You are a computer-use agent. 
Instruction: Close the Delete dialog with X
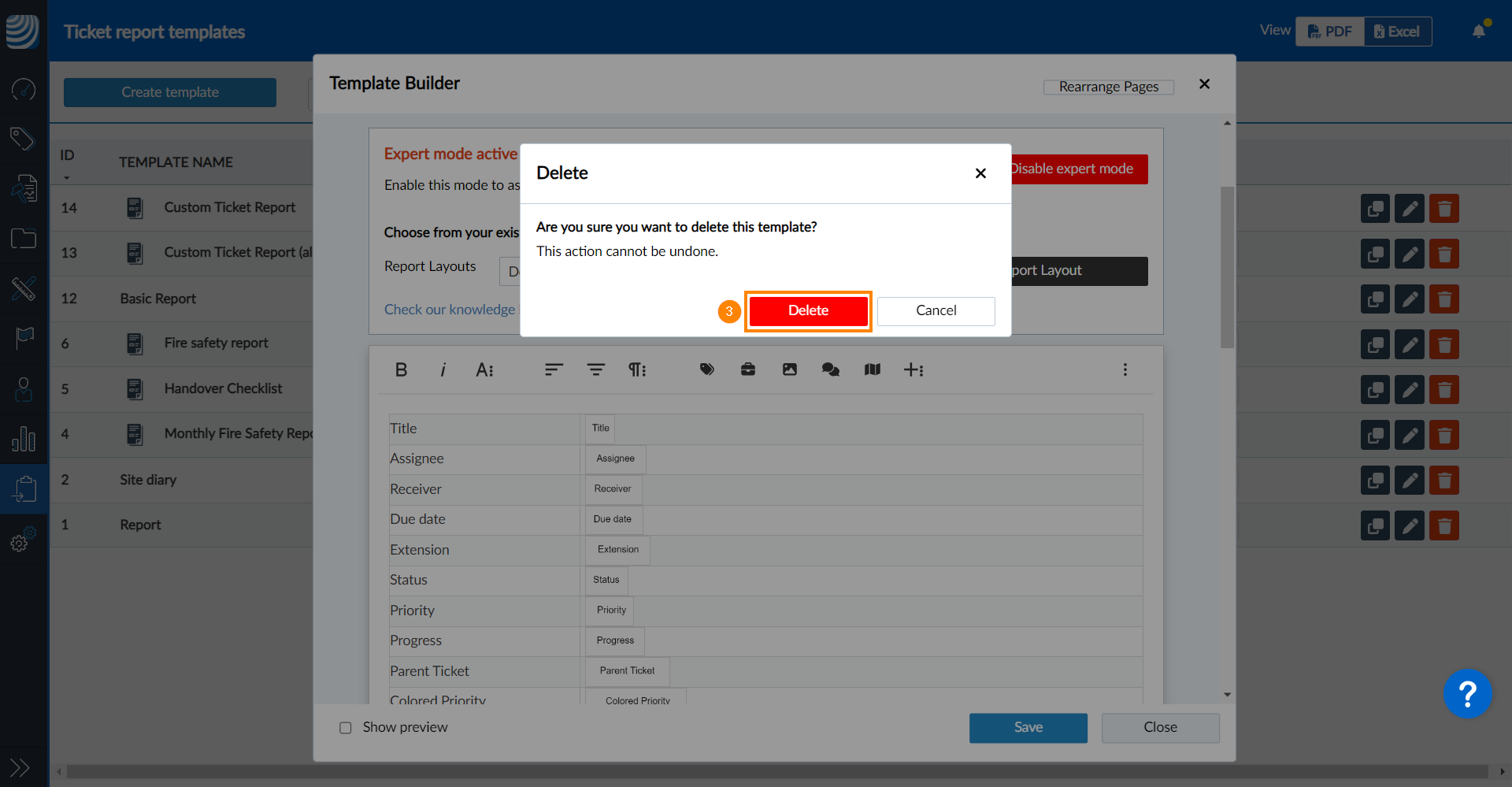coord(980,173)
